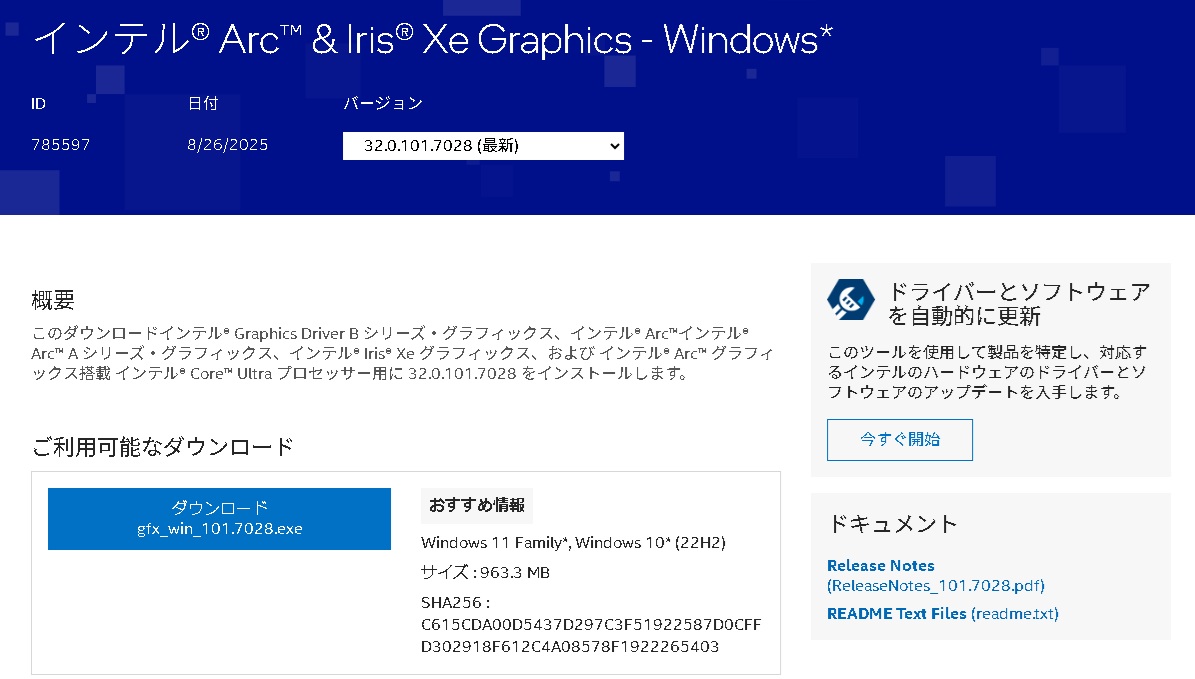This screenshot has height=679, width=1195.
Task: Open the Release Notes link
Action: [x=880, y=565]
